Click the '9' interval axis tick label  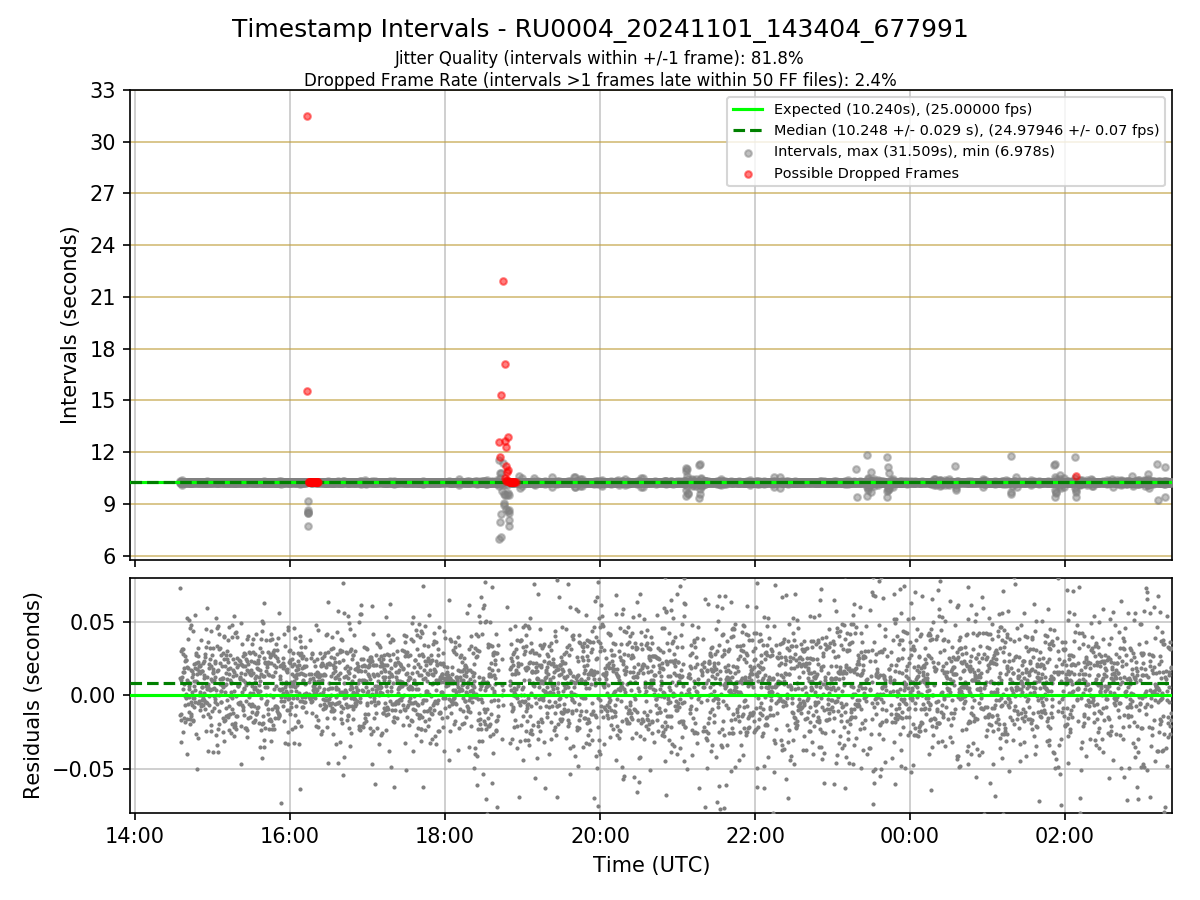pos(111,505)
